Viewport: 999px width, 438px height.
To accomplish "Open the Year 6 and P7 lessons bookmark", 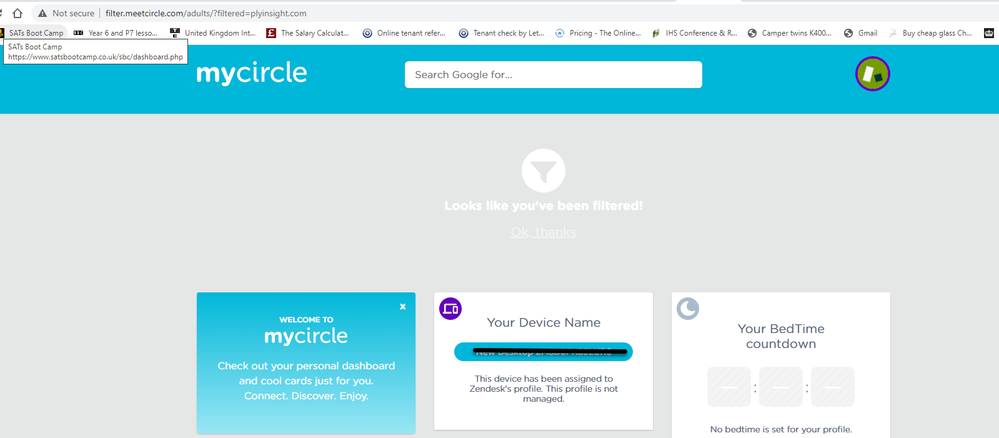I will coord(116,33).
